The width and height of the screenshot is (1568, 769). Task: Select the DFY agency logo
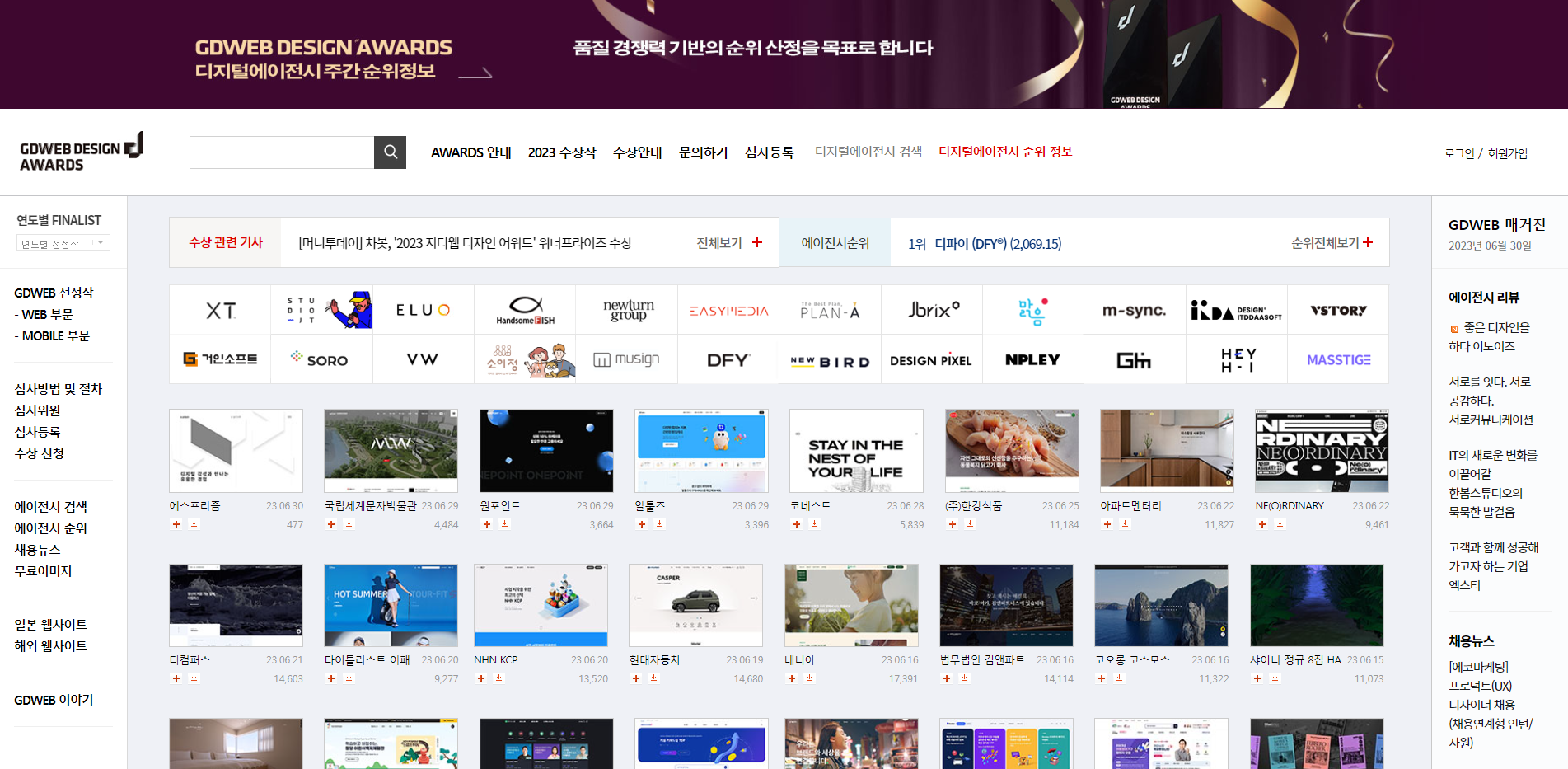click(728, 359)
